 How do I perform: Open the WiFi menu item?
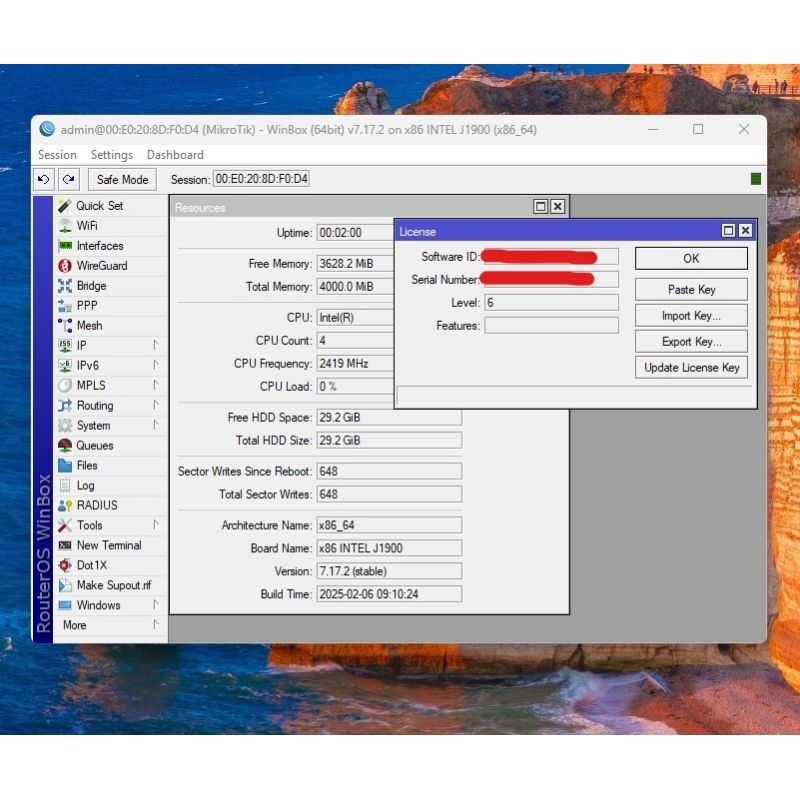tap(87, 226)
